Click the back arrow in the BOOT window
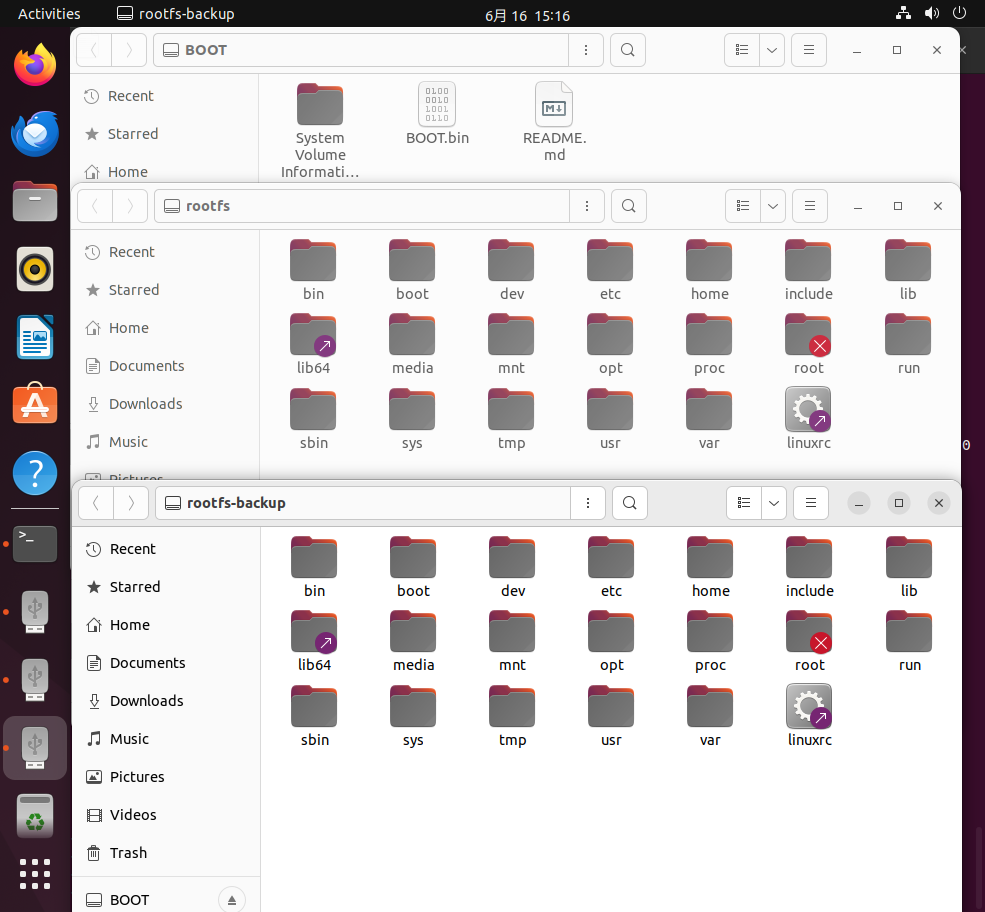The height and width of the screenshot is (912, 985). click(x=95, y=49)
